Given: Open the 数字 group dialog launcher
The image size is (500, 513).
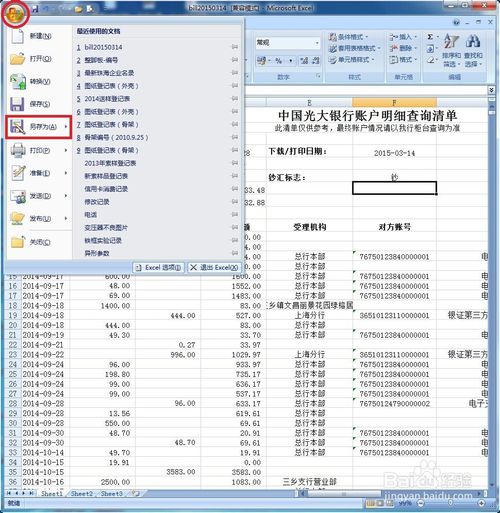Looking at the screenshot, I should click(318, 76).
